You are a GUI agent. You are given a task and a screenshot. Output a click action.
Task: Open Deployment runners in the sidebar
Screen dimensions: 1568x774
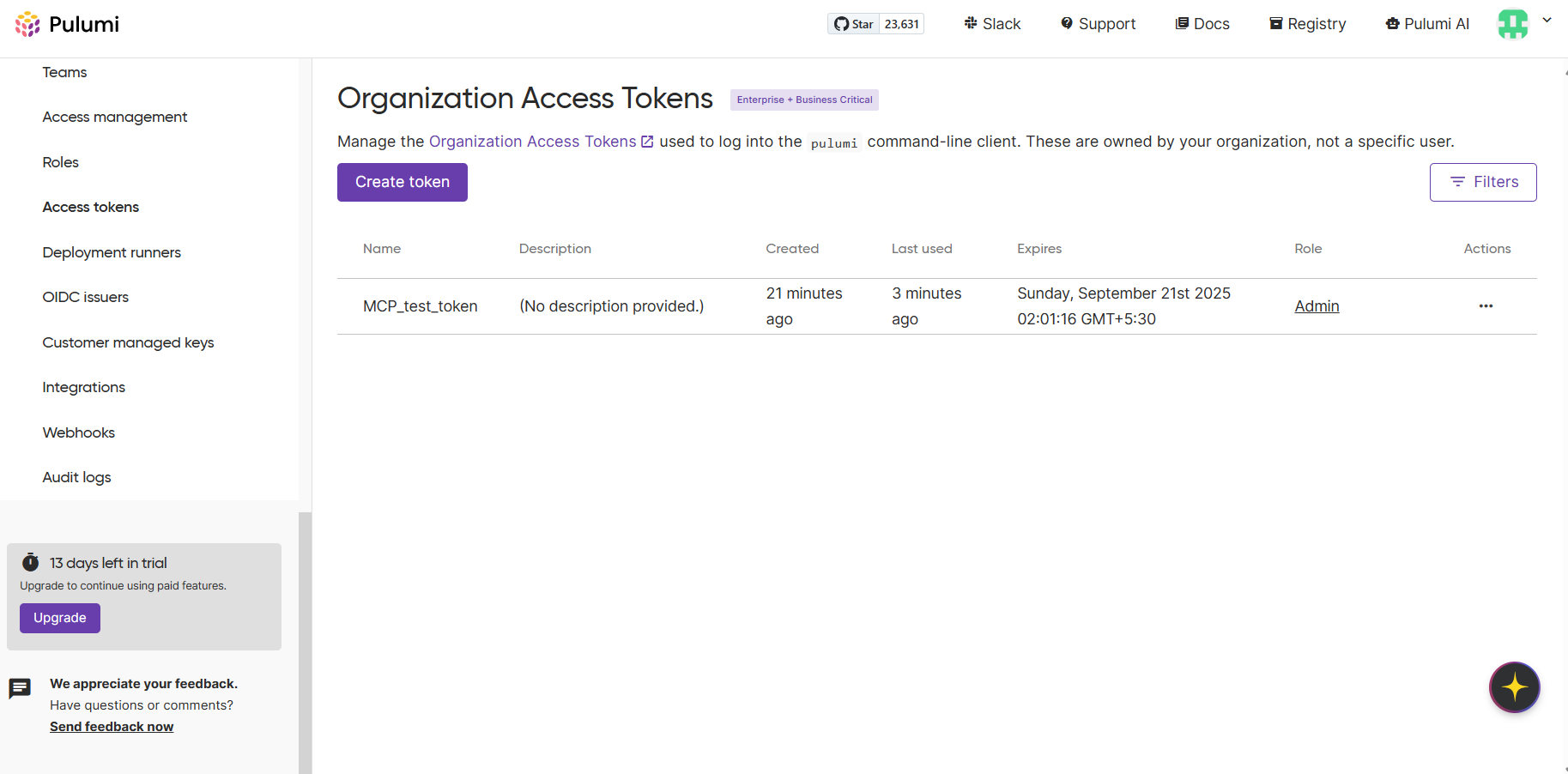tap(112, 252)
